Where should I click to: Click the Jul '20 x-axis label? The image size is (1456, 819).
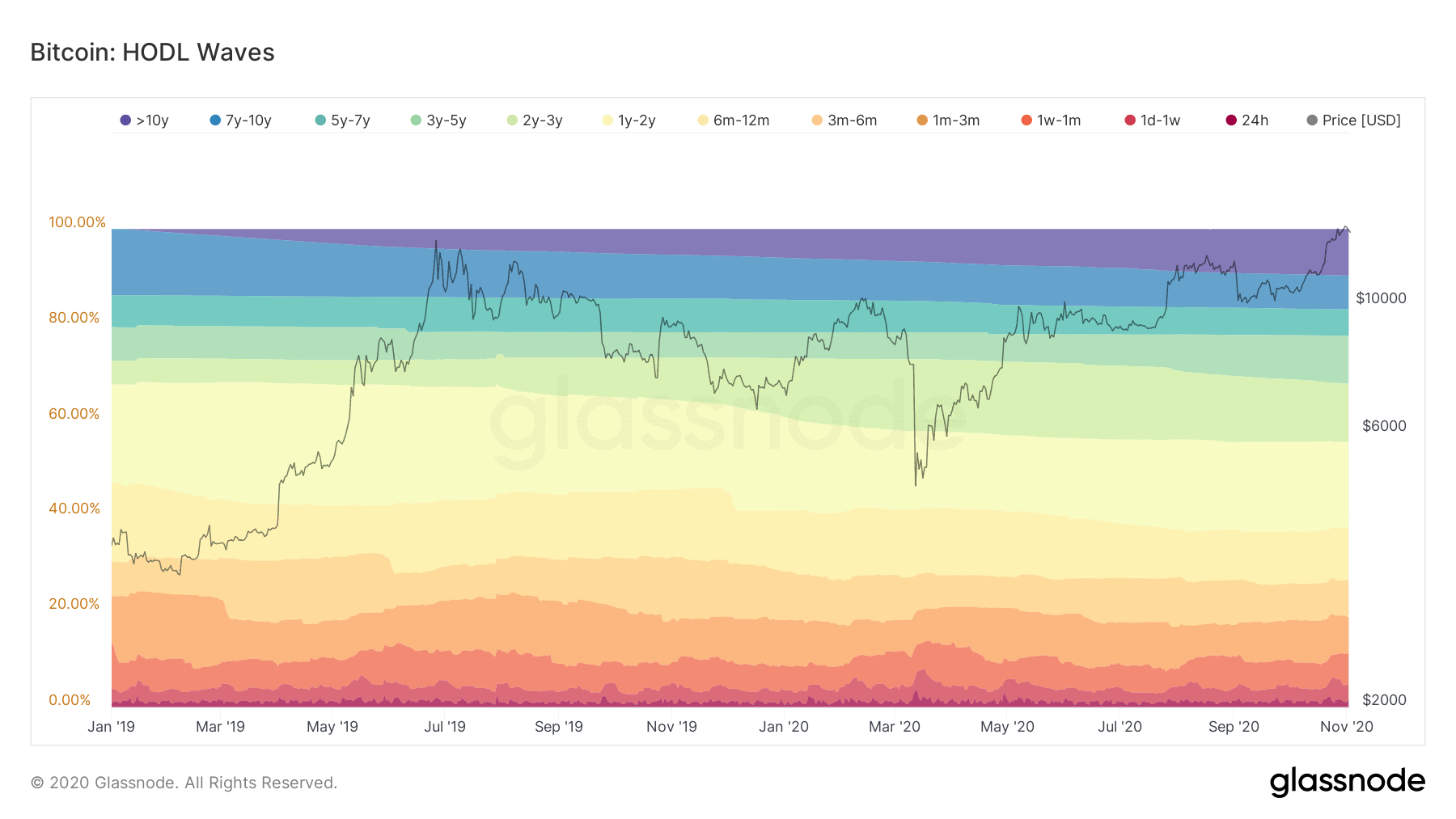point(1120,727)
